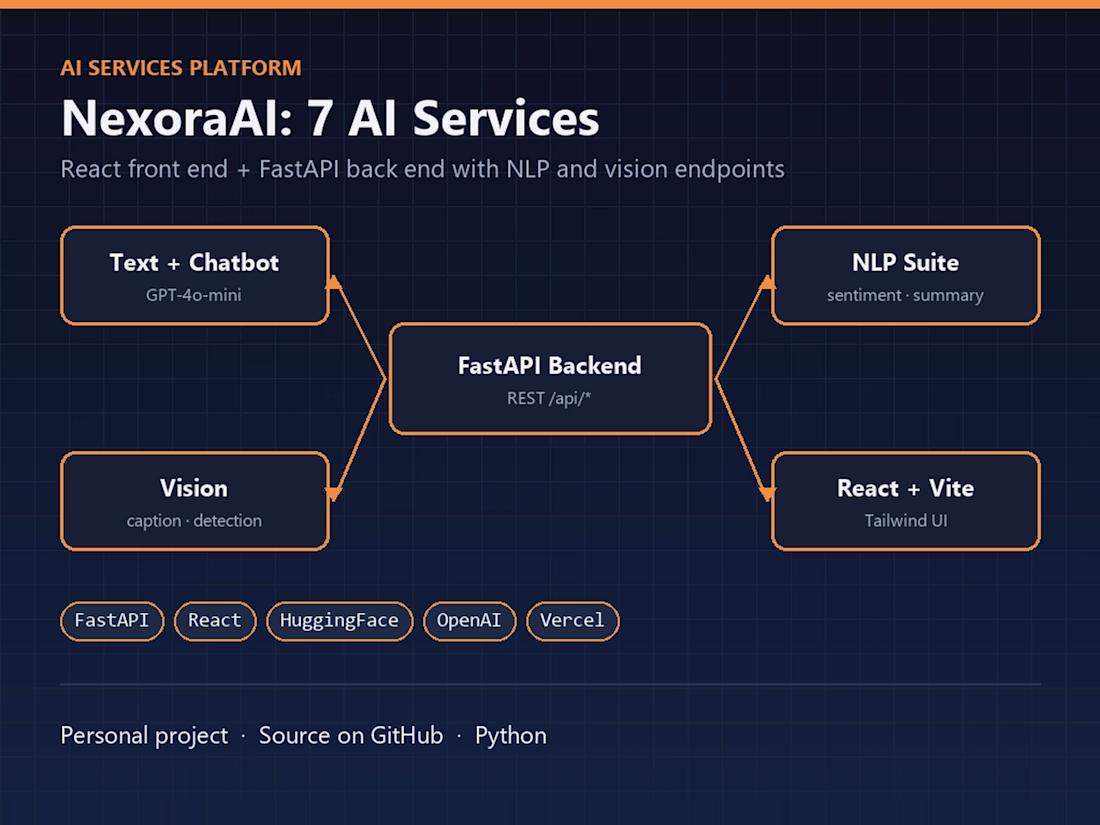Click the arrowhead pointing at Vision box

pyautogui.click(x=334, y=494)
